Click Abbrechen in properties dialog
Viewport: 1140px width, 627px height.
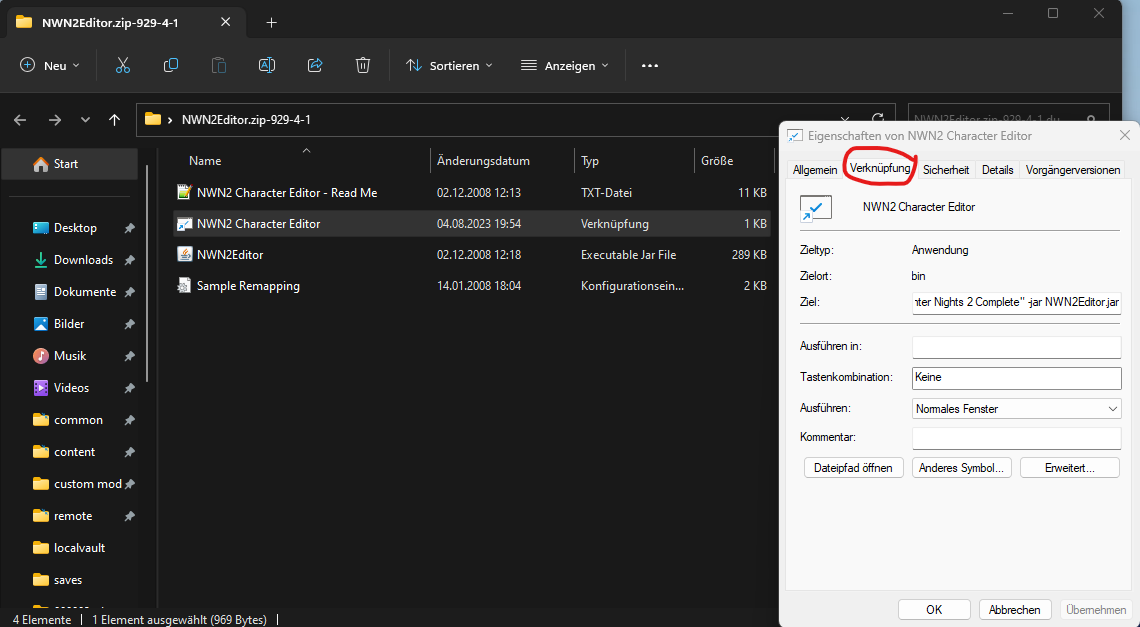[x=1014, y=610]
